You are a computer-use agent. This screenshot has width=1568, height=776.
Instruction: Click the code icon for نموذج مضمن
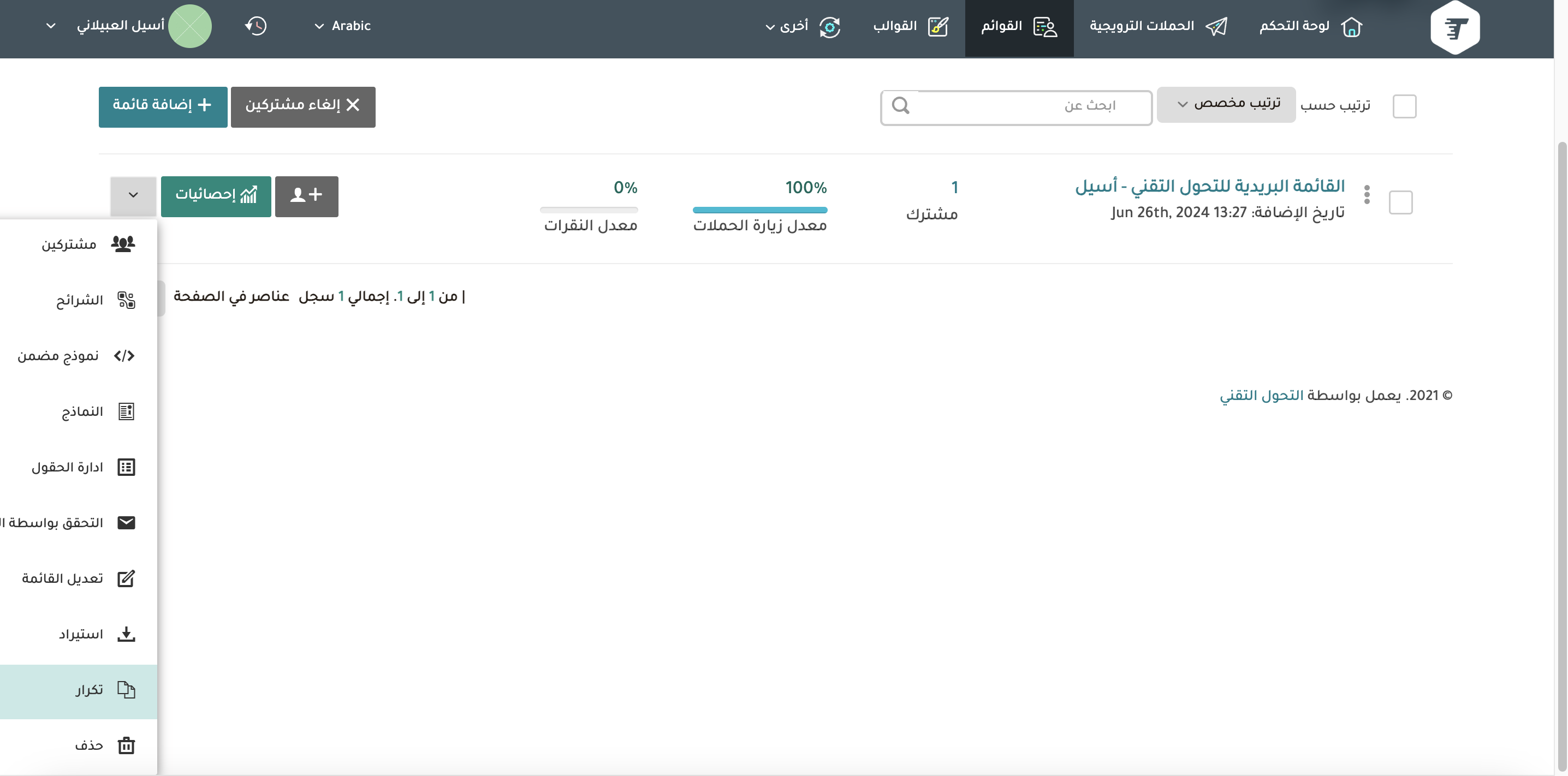pyautogui.click(x=124, y=356)
